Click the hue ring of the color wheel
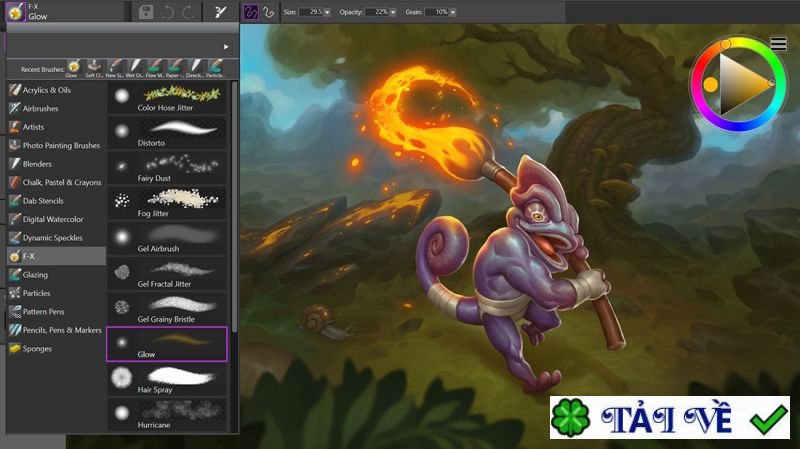 [x=738, y=126]
